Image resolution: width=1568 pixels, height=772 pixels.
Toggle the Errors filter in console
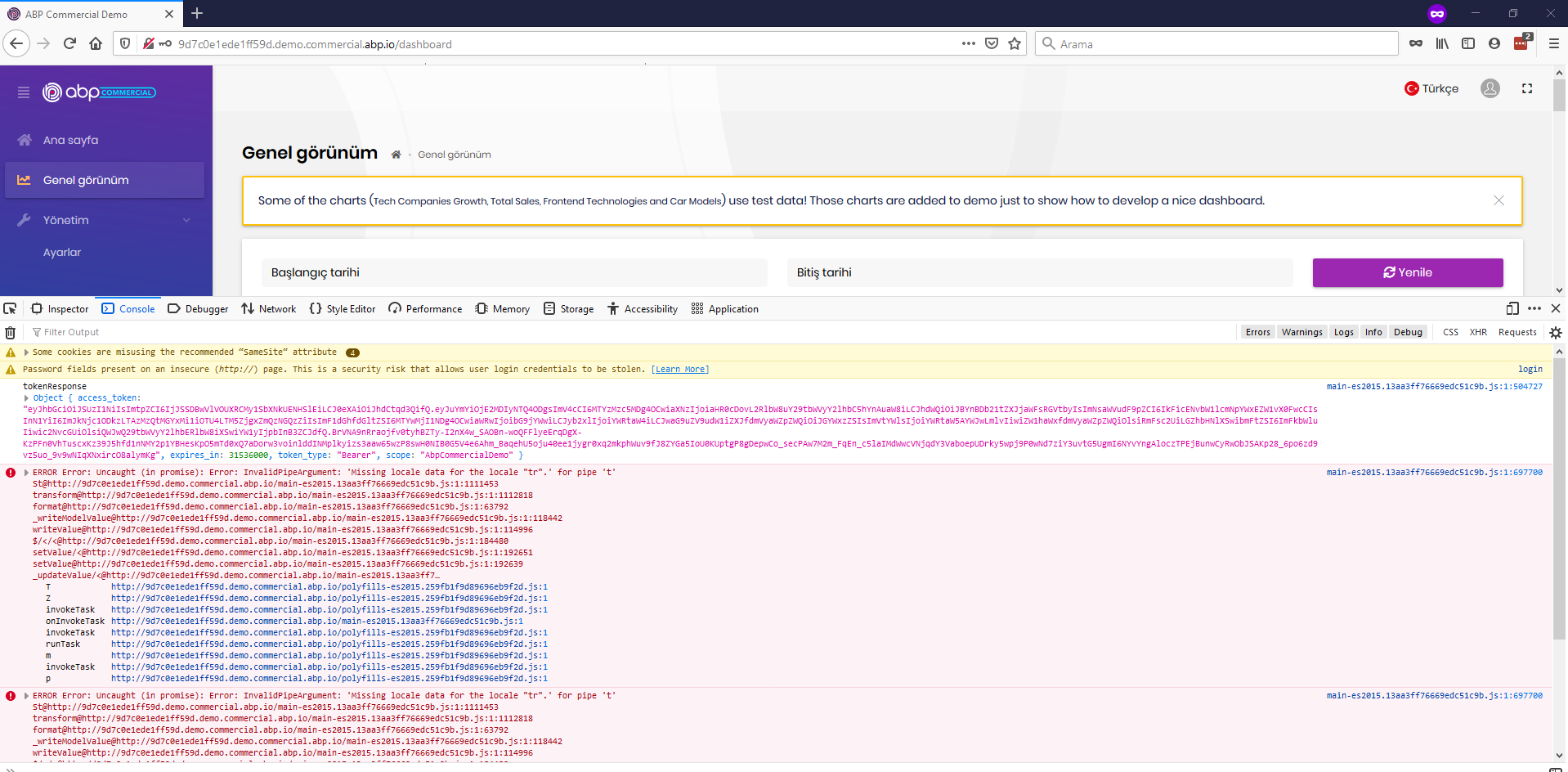[x=1257, y=332]
